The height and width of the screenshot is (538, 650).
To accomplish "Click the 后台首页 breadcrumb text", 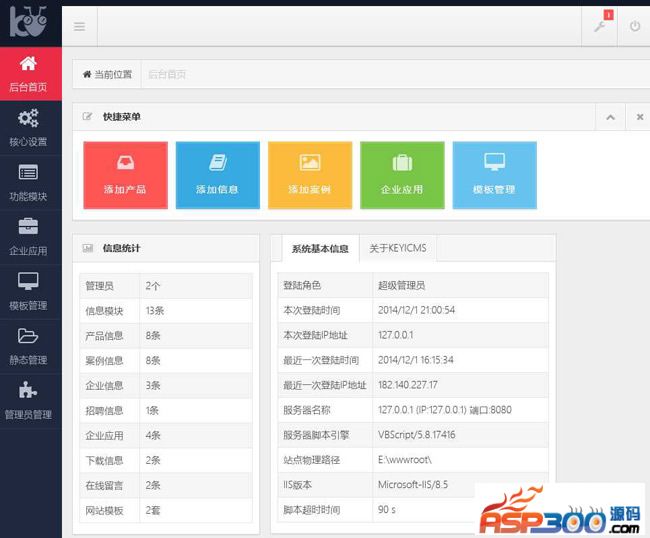I will pos(167,75).
